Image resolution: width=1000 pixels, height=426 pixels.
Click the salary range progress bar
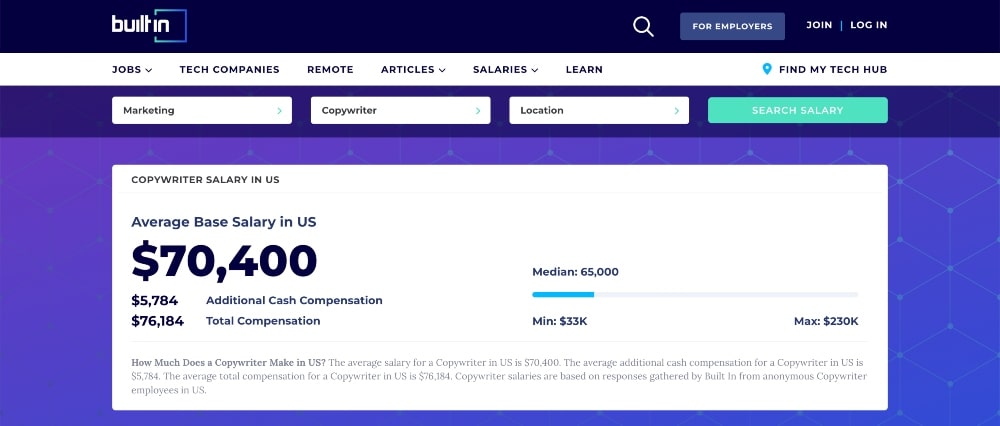[695, 294]
